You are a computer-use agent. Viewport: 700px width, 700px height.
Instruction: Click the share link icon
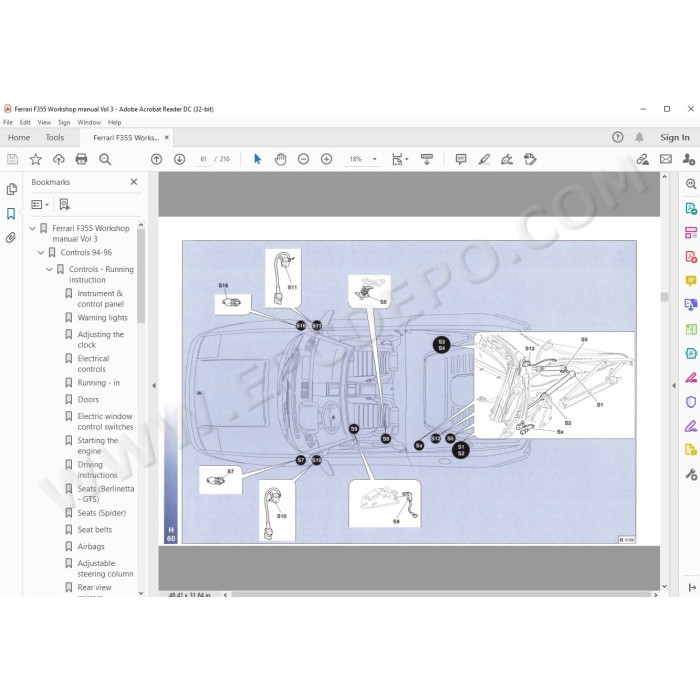click(642, 159)
